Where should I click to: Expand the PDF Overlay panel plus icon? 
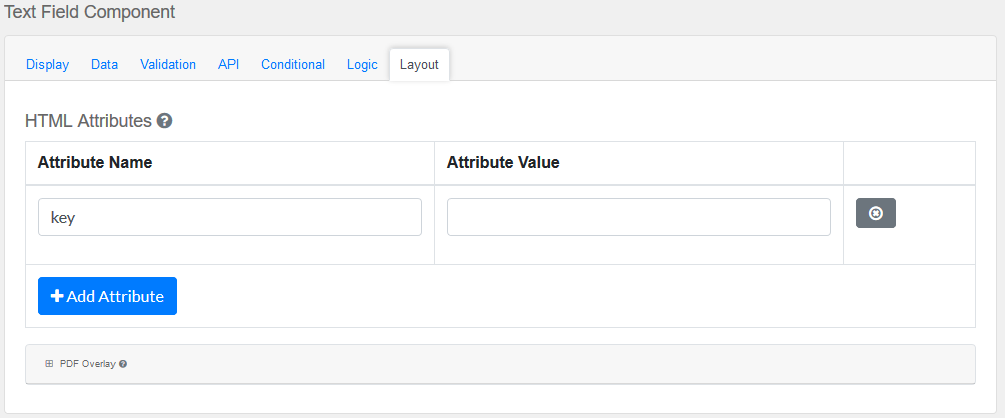[49, 364]
